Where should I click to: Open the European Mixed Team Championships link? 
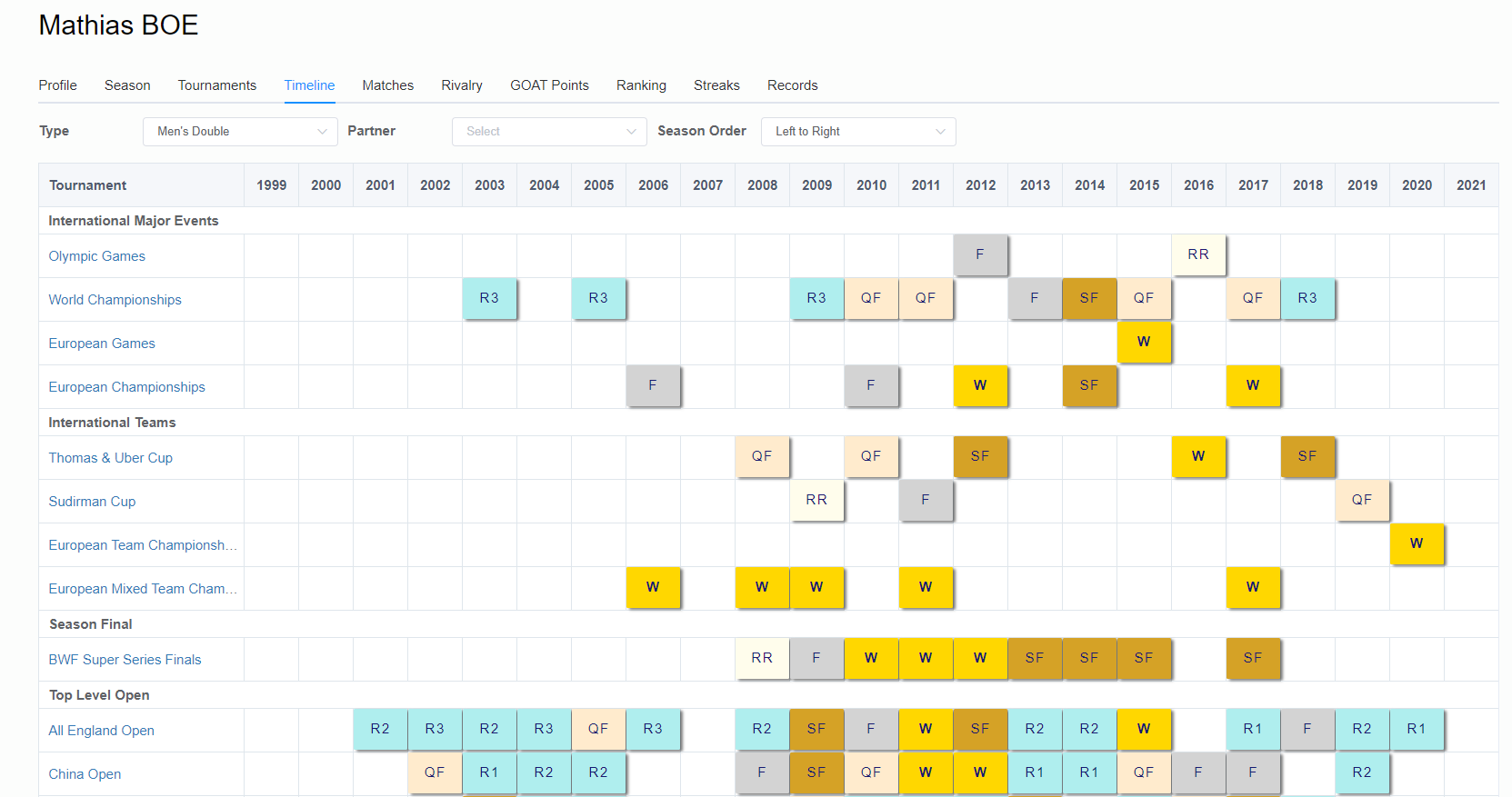(143, 589)
